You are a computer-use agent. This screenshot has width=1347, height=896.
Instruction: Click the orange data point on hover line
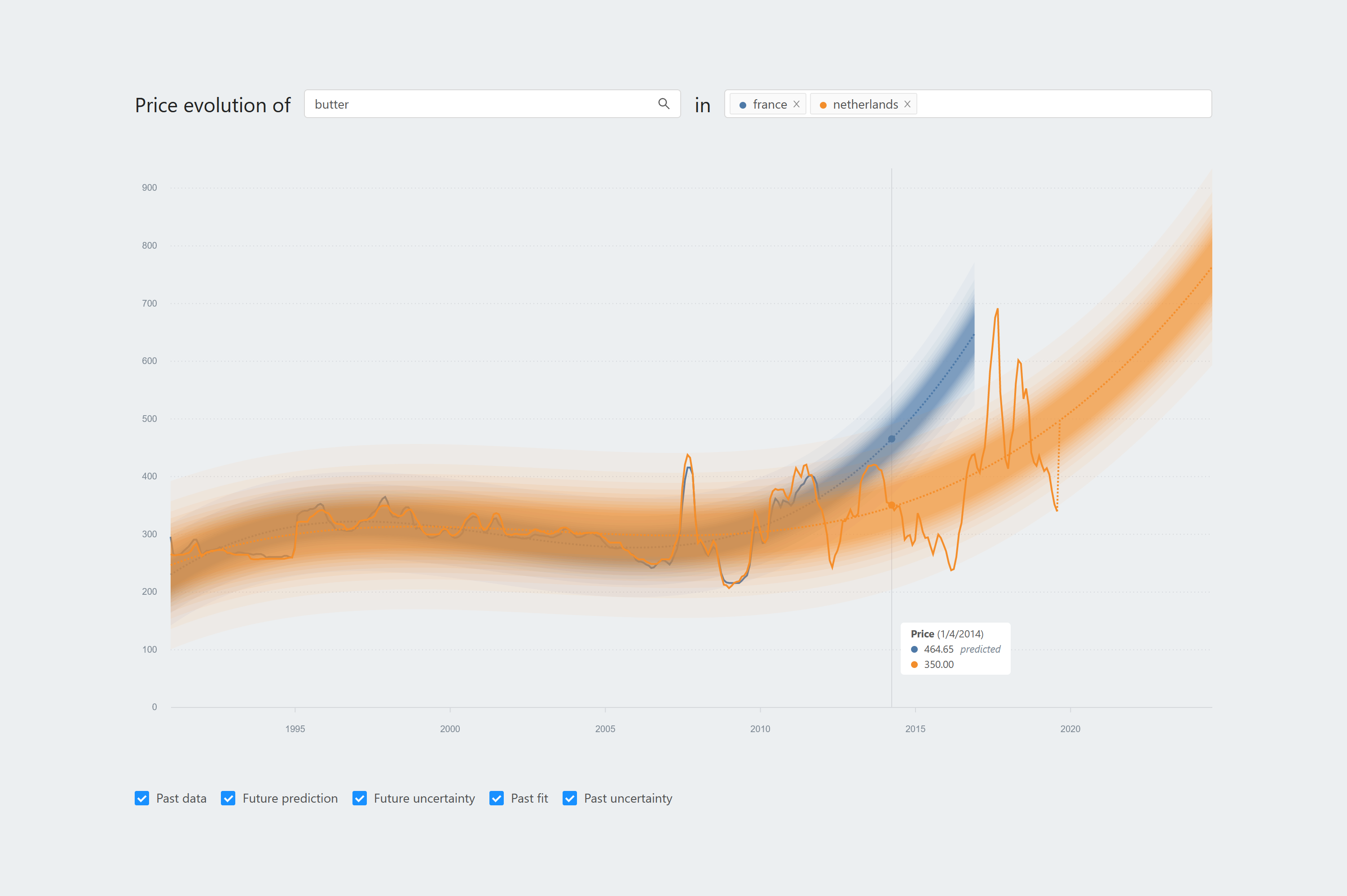pos(892,505)
